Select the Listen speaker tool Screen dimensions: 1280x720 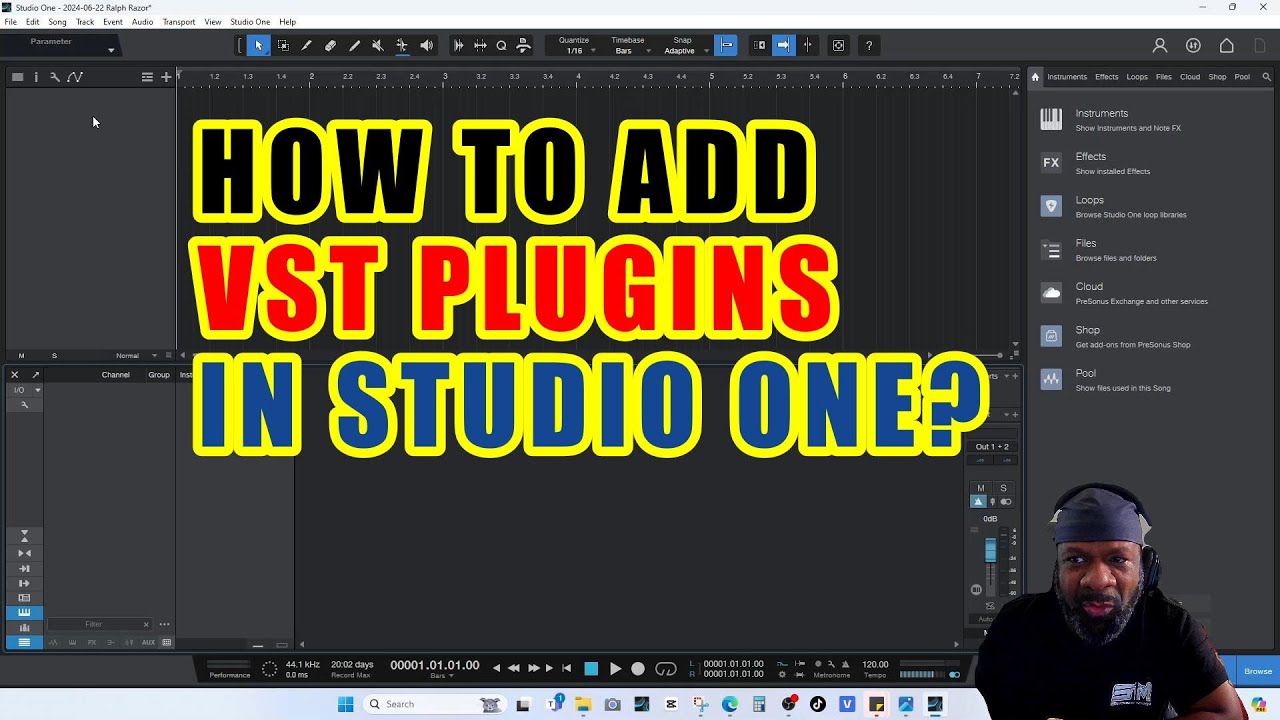(x=426, y=45)
